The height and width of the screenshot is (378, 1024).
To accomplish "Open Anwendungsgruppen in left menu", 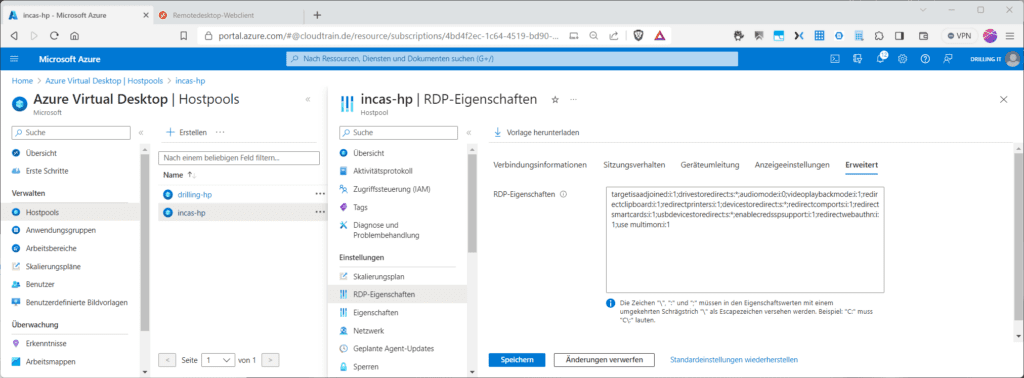I will point(61,230).
